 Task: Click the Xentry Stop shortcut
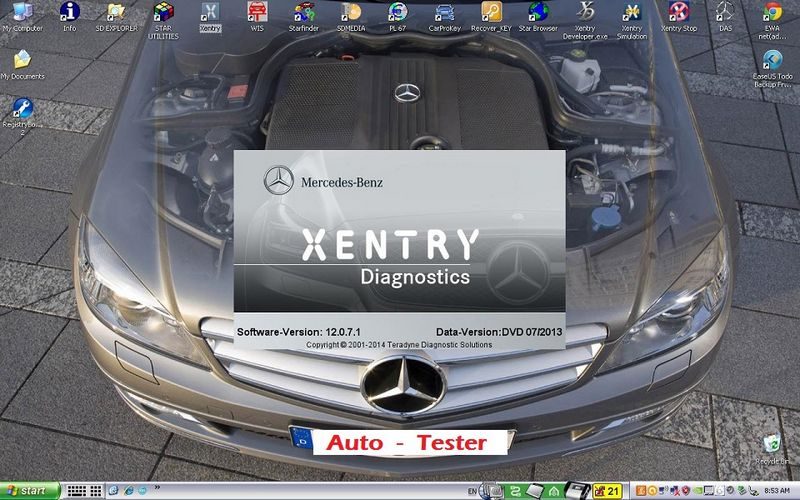pos(679,17)
